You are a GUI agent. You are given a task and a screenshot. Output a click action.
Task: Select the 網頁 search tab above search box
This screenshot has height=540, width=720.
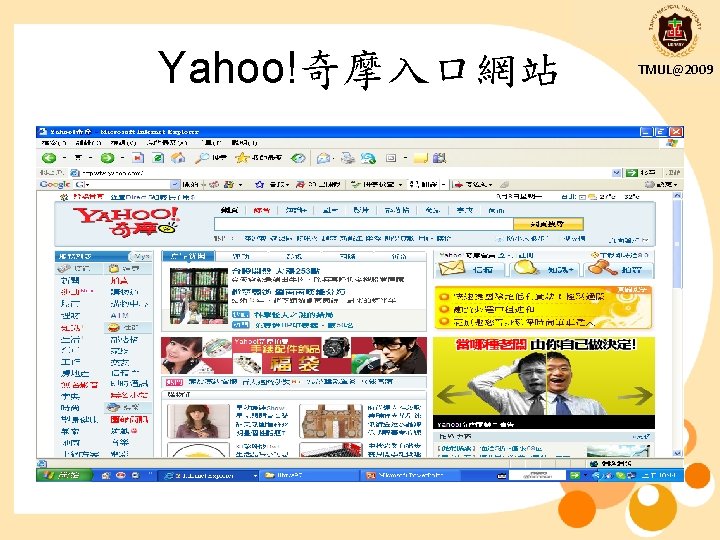[229, 210]
